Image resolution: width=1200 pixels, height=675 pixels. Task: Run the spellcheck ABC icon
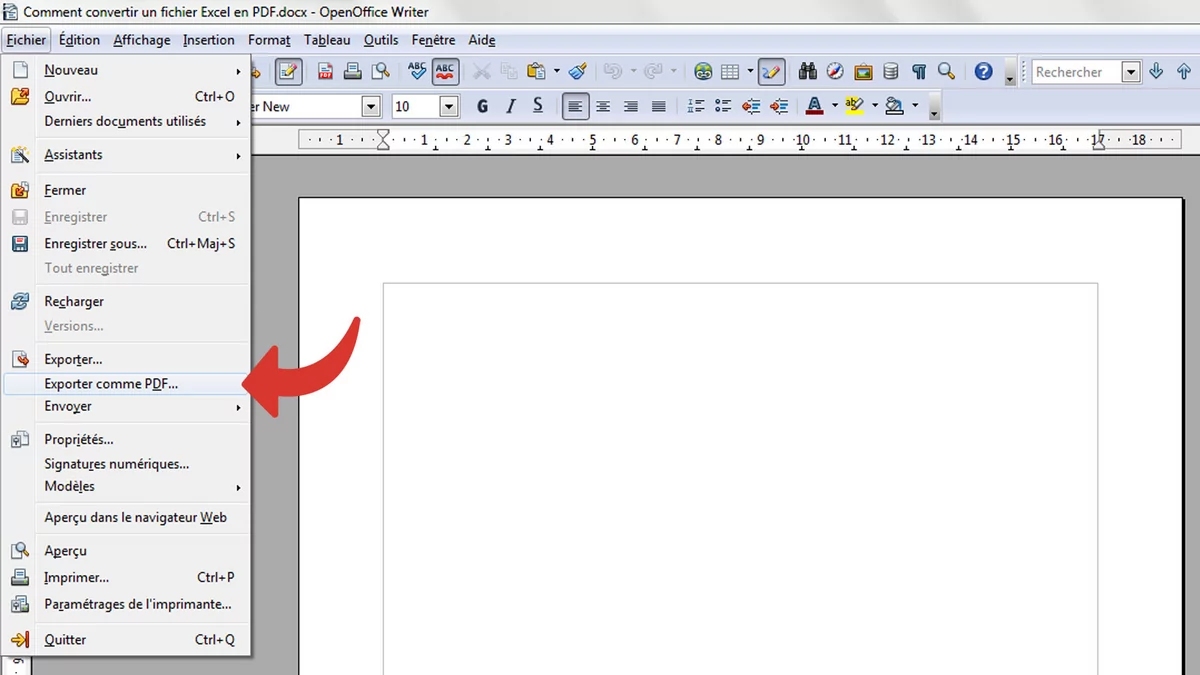click(x=416, y=72)
